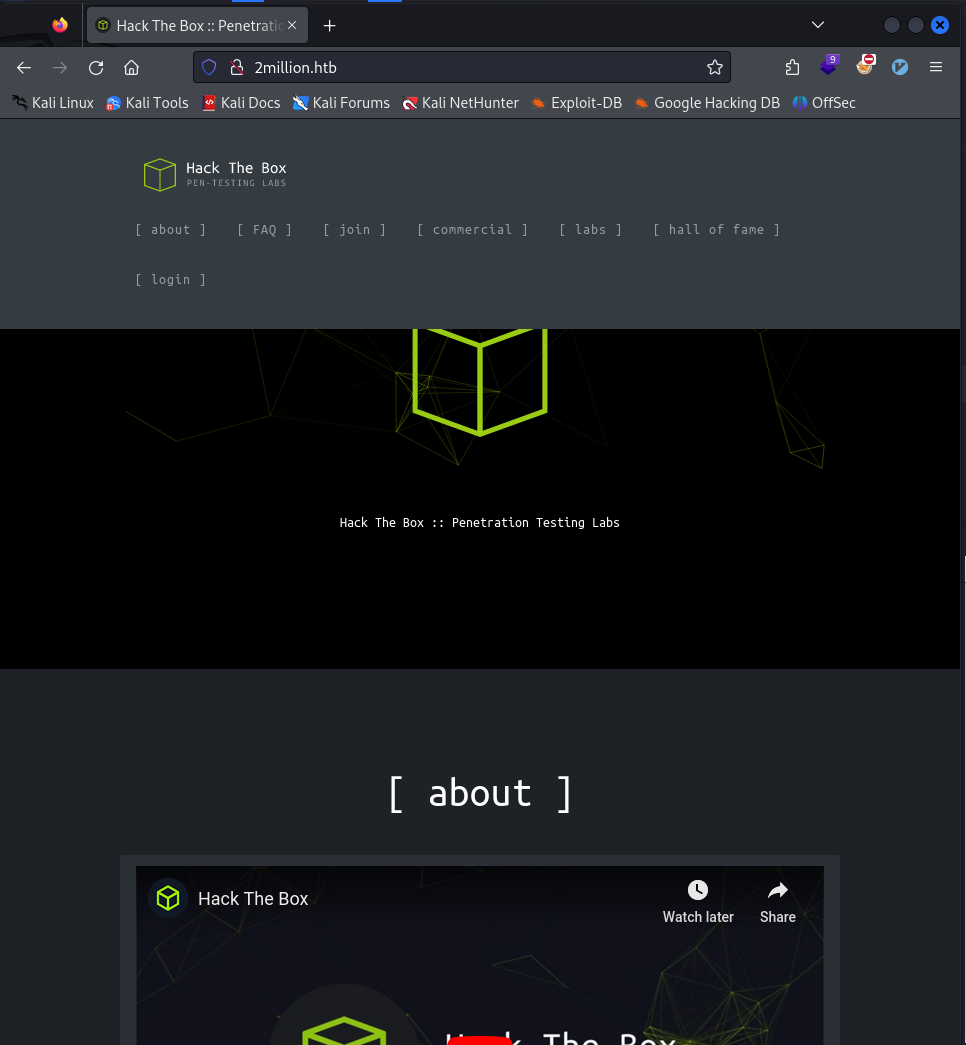Open the purple extension with badge 9
This screenshot has height=1045, width=966.
click(x=829, y=65)
